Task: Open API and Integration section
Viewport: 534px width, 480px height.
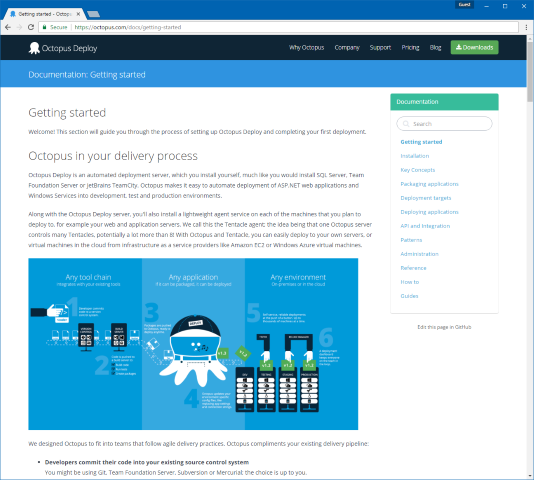Action: (x=425, y=226)
